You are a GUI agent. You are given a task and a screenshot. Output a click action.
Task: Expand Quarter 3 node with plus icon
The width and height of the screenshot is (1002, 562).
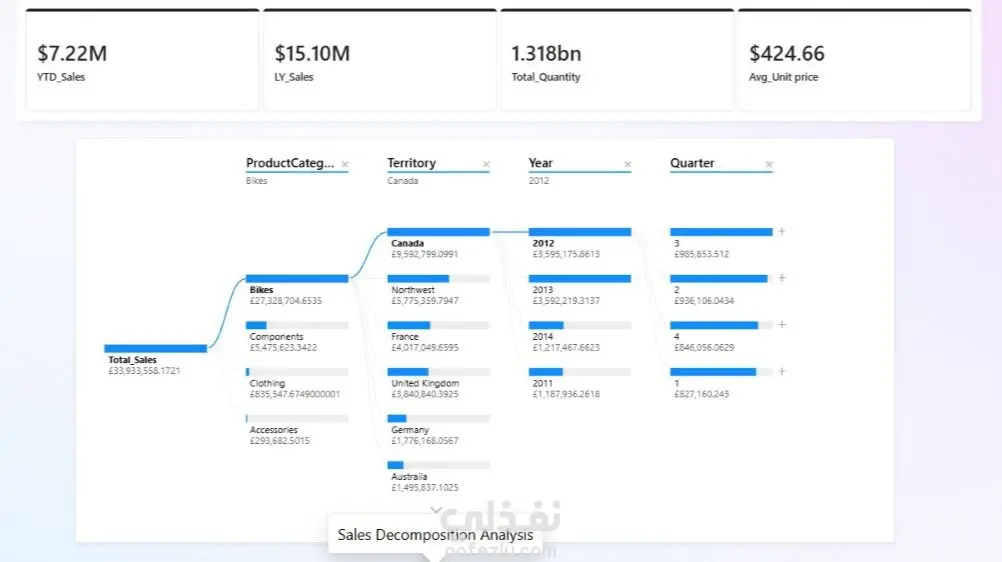(x=782, y=231)
